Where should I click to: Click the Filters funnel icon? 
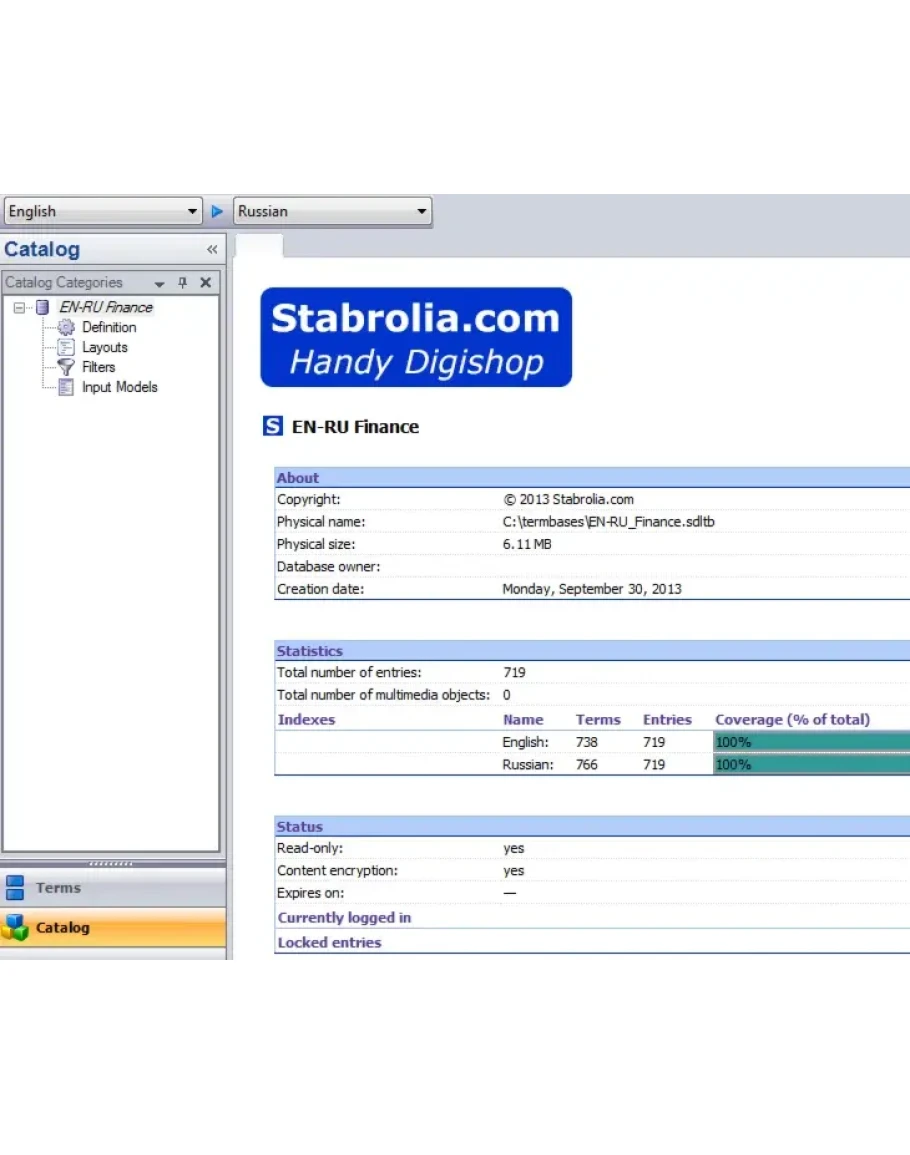tap(66, 367)
